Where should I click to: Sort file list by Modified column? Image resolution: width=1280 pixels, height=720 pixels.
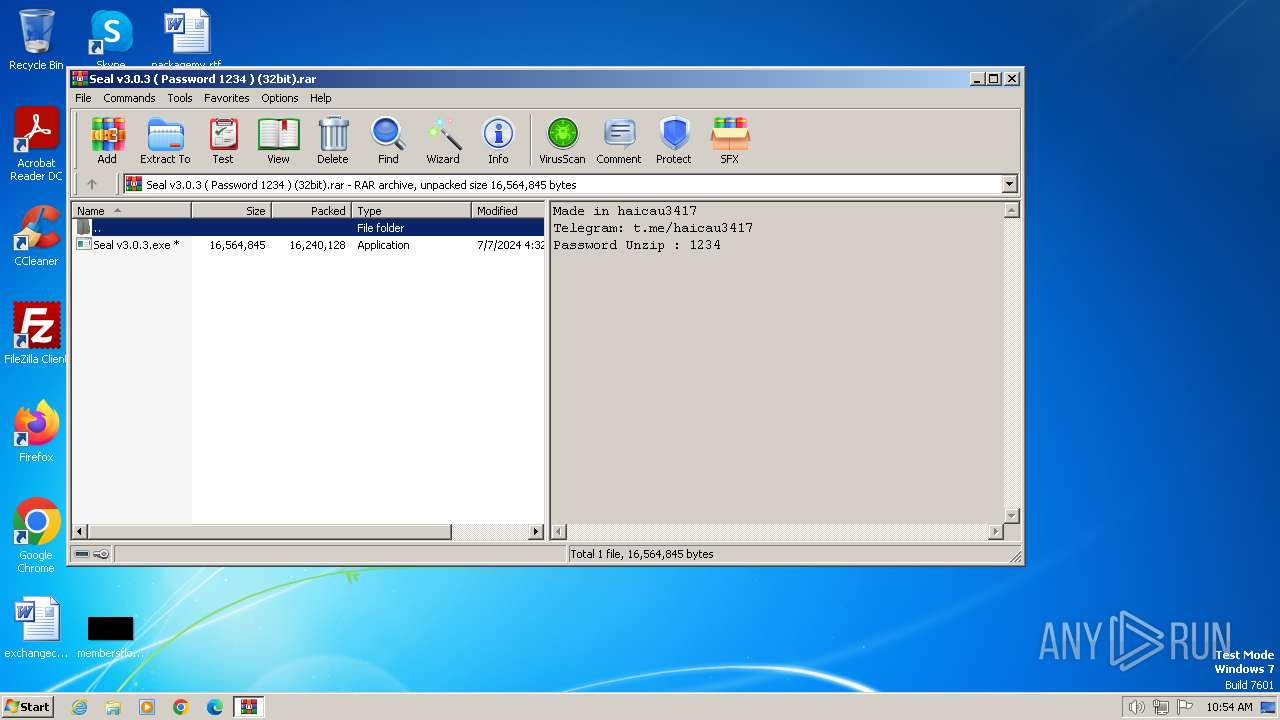click(x=508, y=211)
